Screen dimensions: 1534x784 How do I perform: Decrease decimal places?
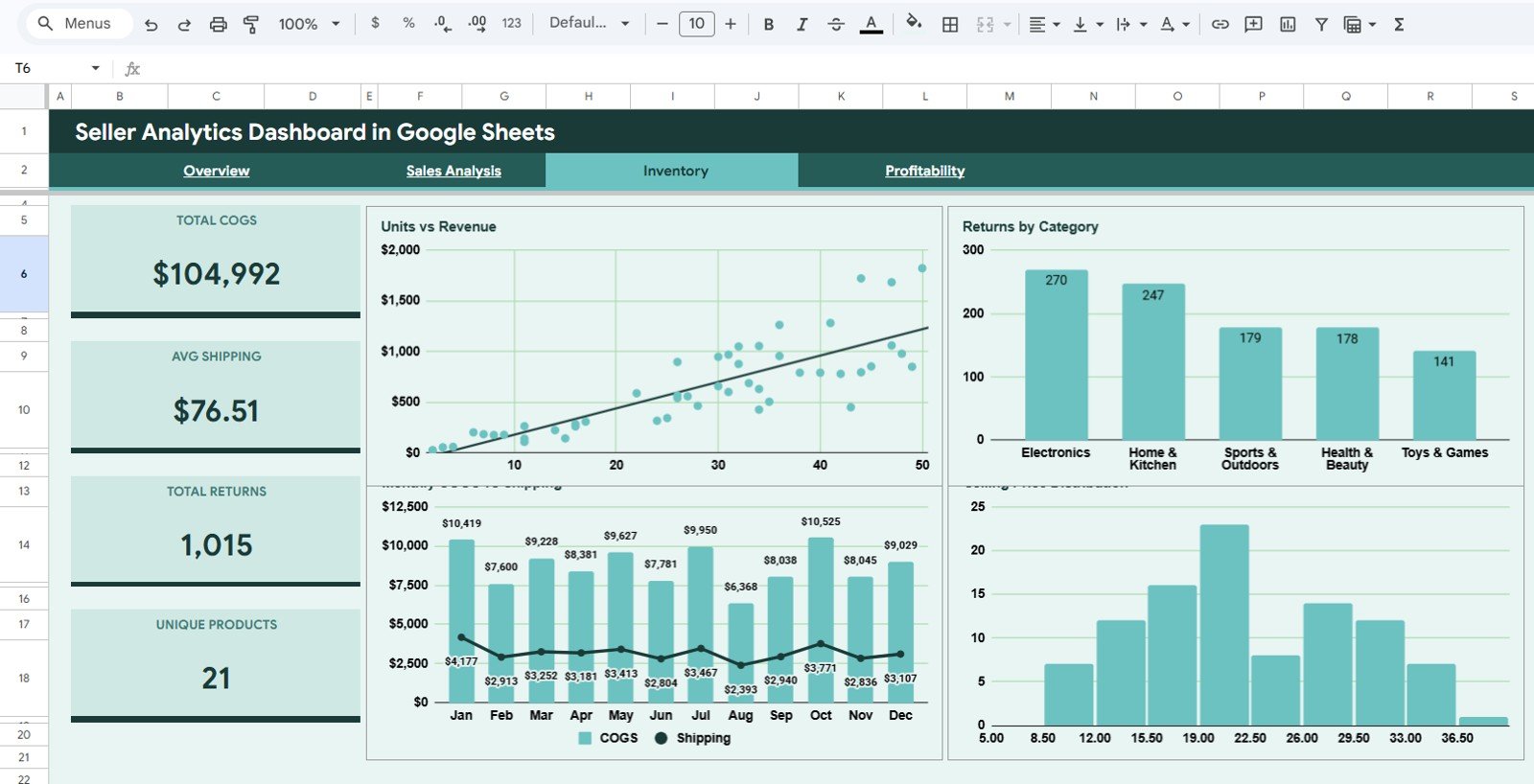click(442, 23)
